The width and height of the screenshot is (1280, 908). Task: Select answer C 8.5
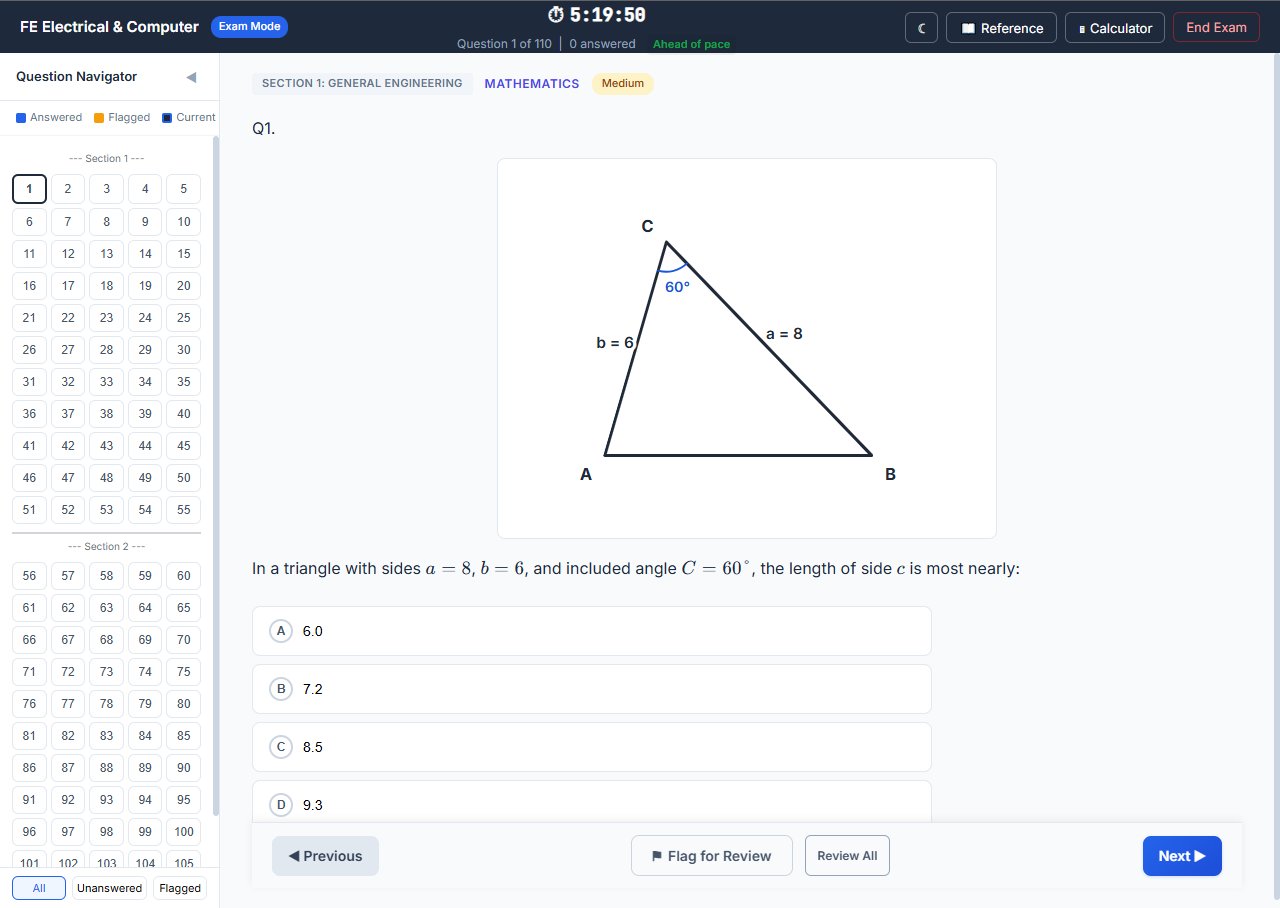[x=592, y=747]
